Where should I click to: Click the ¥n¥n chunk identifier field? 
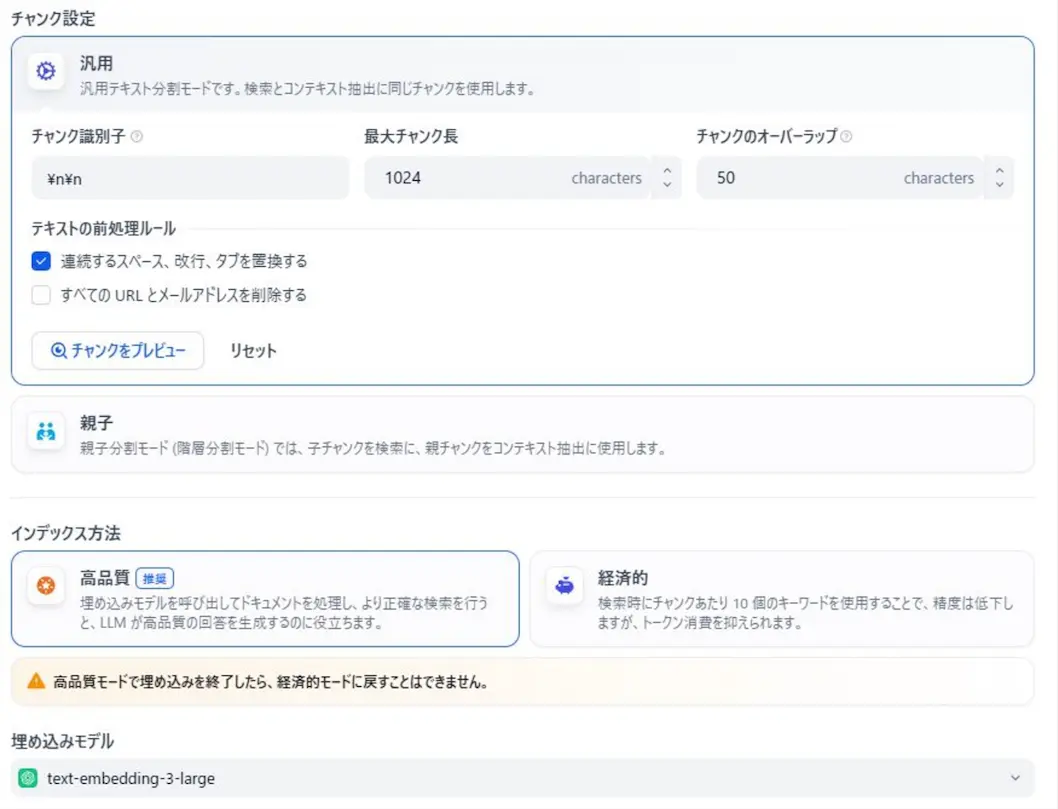tap(190, 177)
